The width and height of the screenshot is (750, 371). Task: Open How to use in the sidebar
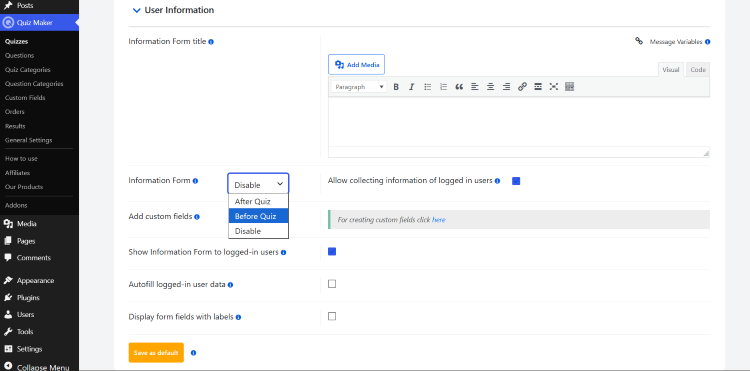point(21,159)
